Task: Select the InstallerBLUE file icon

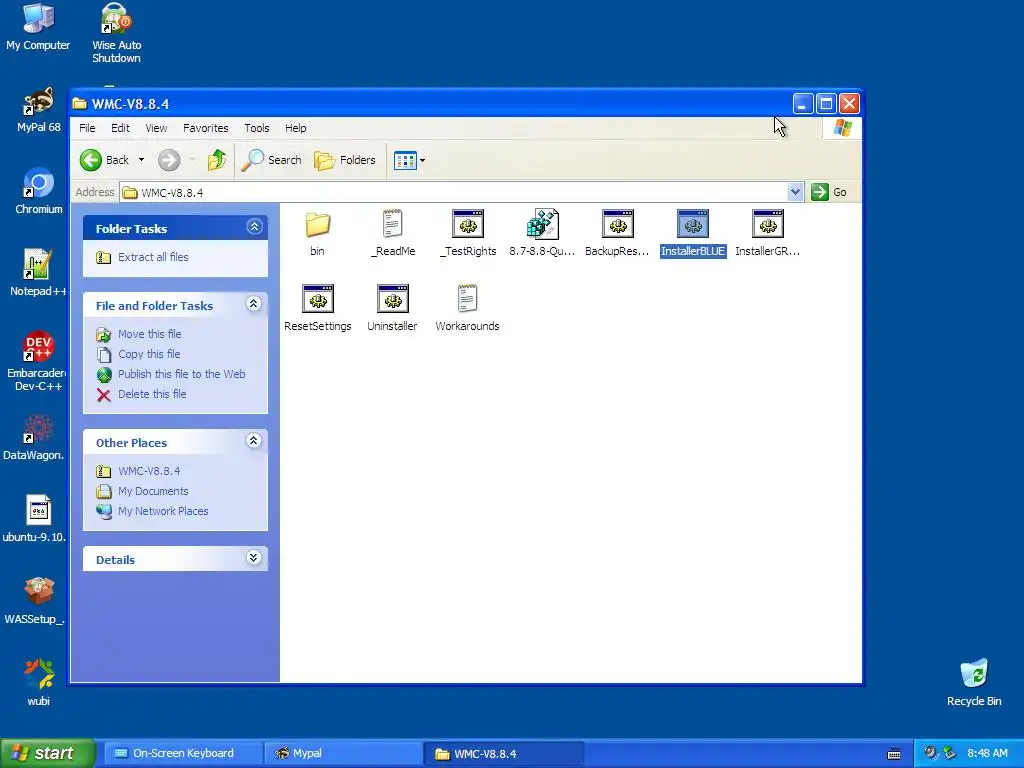Action: 693,225
